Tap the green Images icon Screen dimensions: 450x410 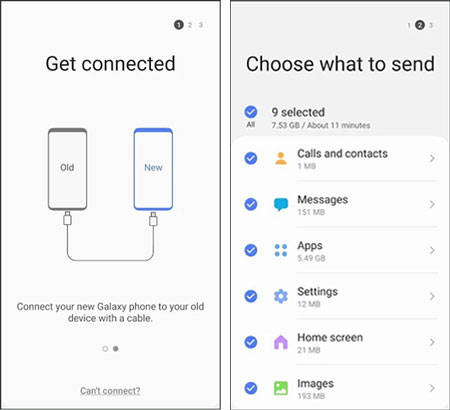281,388
